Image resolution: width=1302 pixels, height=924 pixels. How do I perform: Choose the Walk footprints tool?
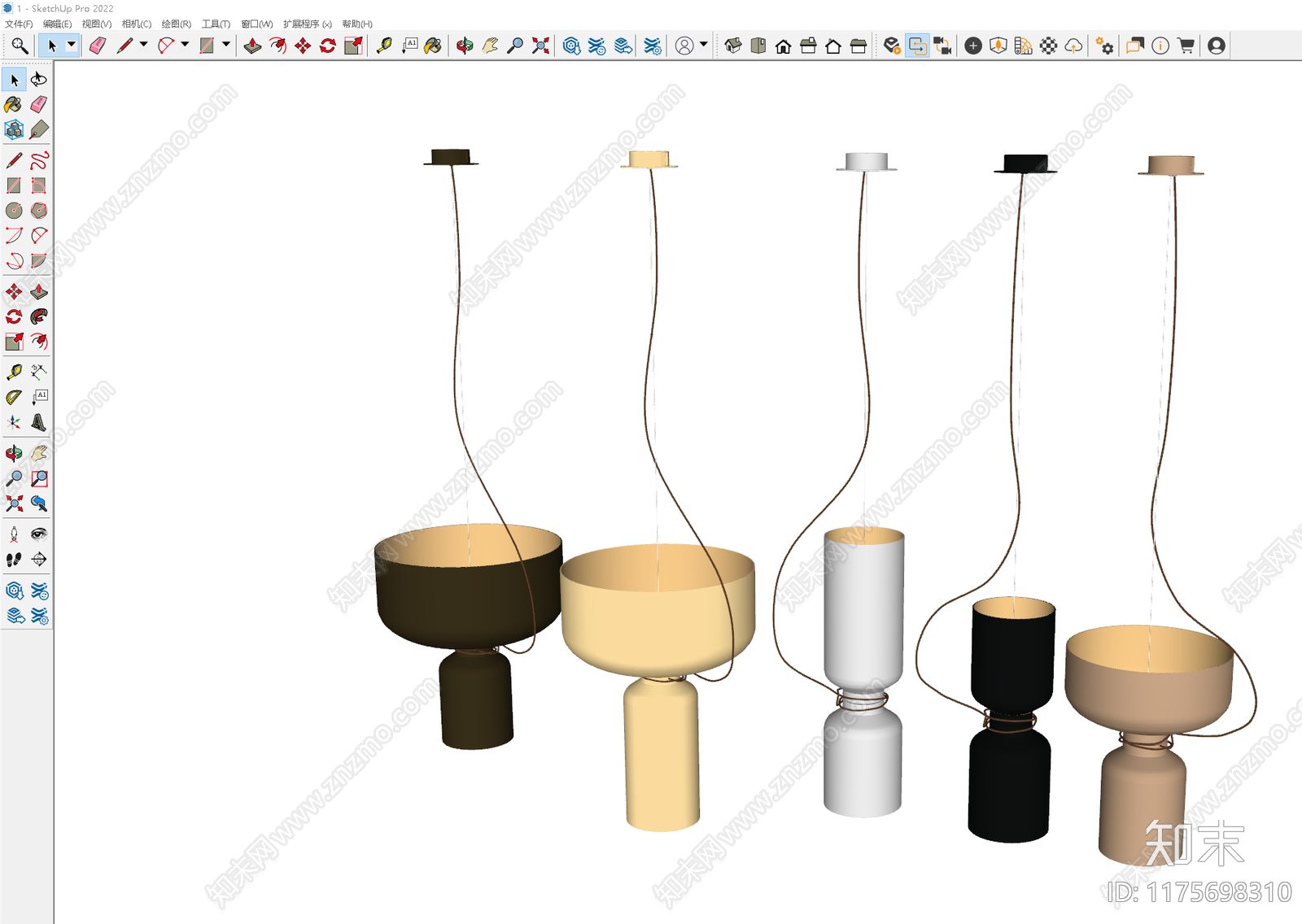click(14, 560)
